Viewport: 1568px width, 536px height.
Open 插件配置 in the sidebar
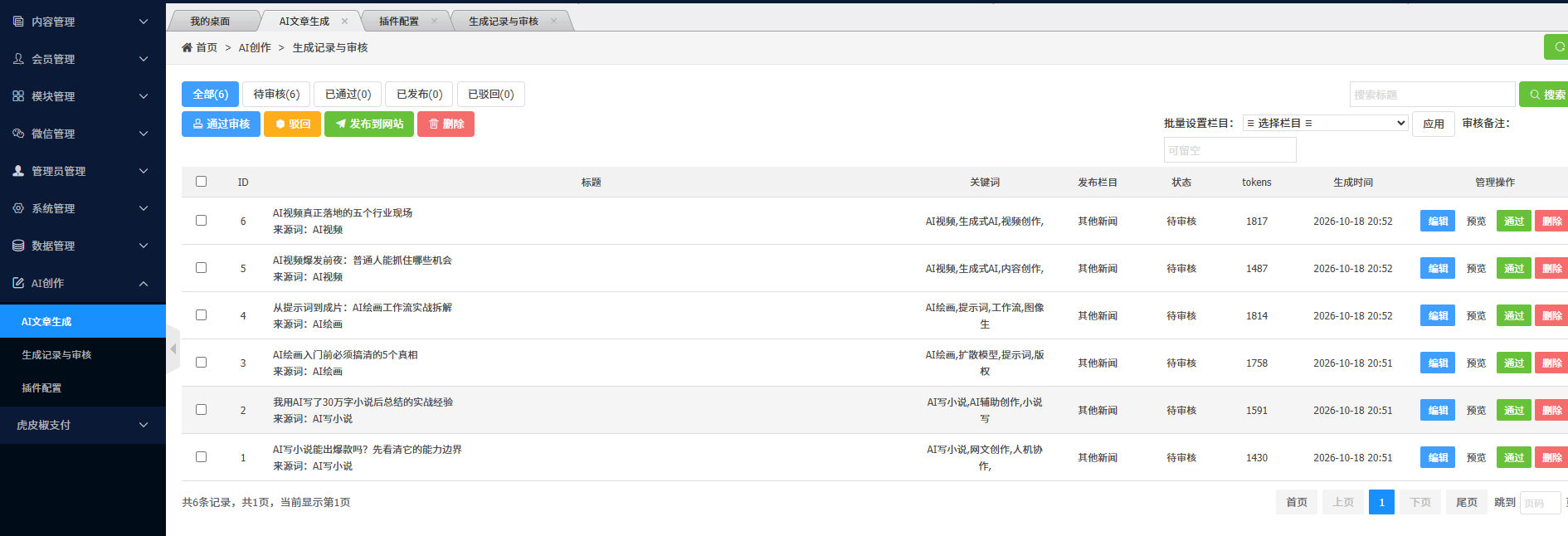pyautogui.click(x=83, y=387)
